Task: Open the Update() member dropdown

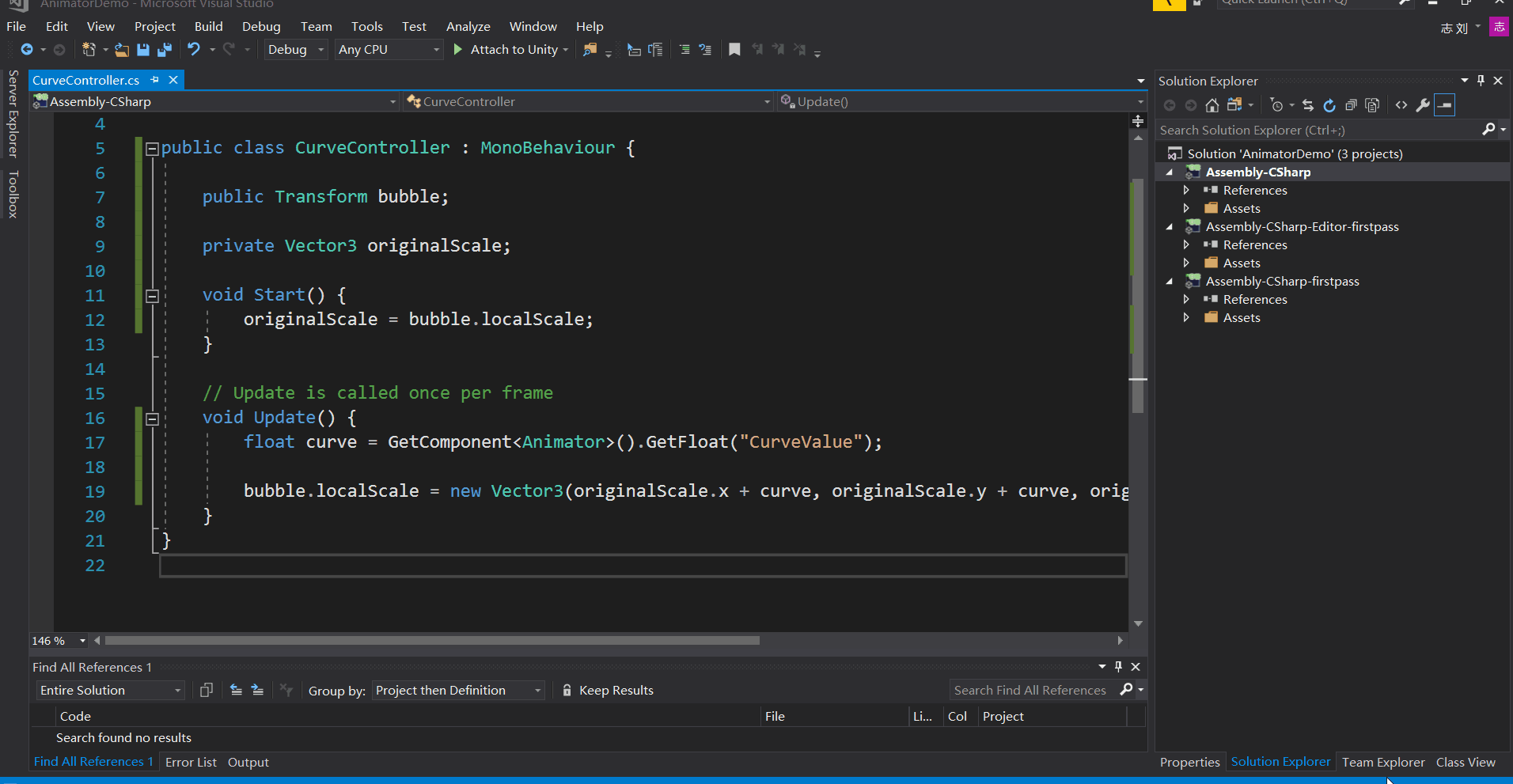Action: point(961,102)
